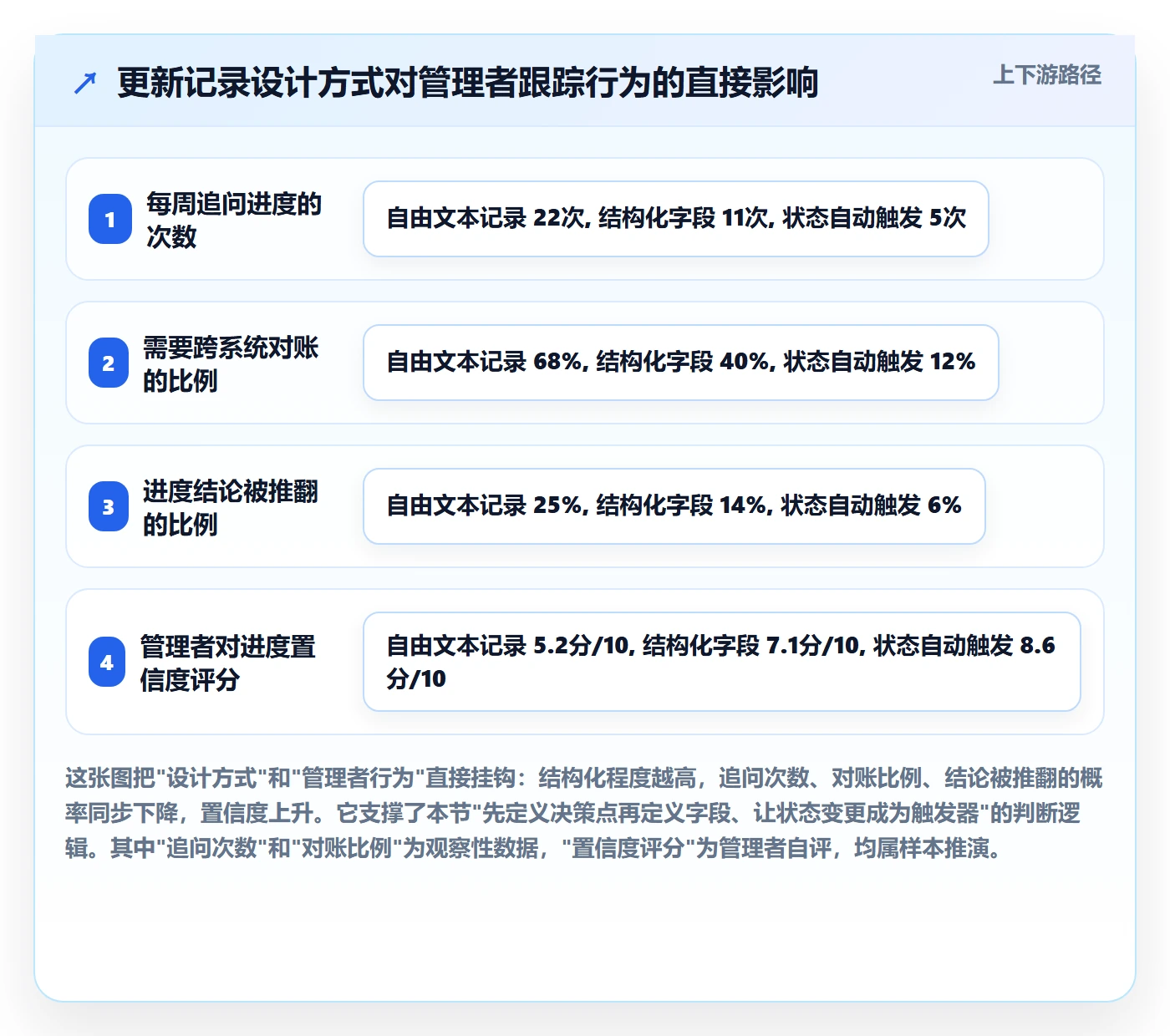The width and height of the screenshot is (1170, 1036).
Task: Select the label 进度结论被推翻的比例
Action: click(231, 507)
